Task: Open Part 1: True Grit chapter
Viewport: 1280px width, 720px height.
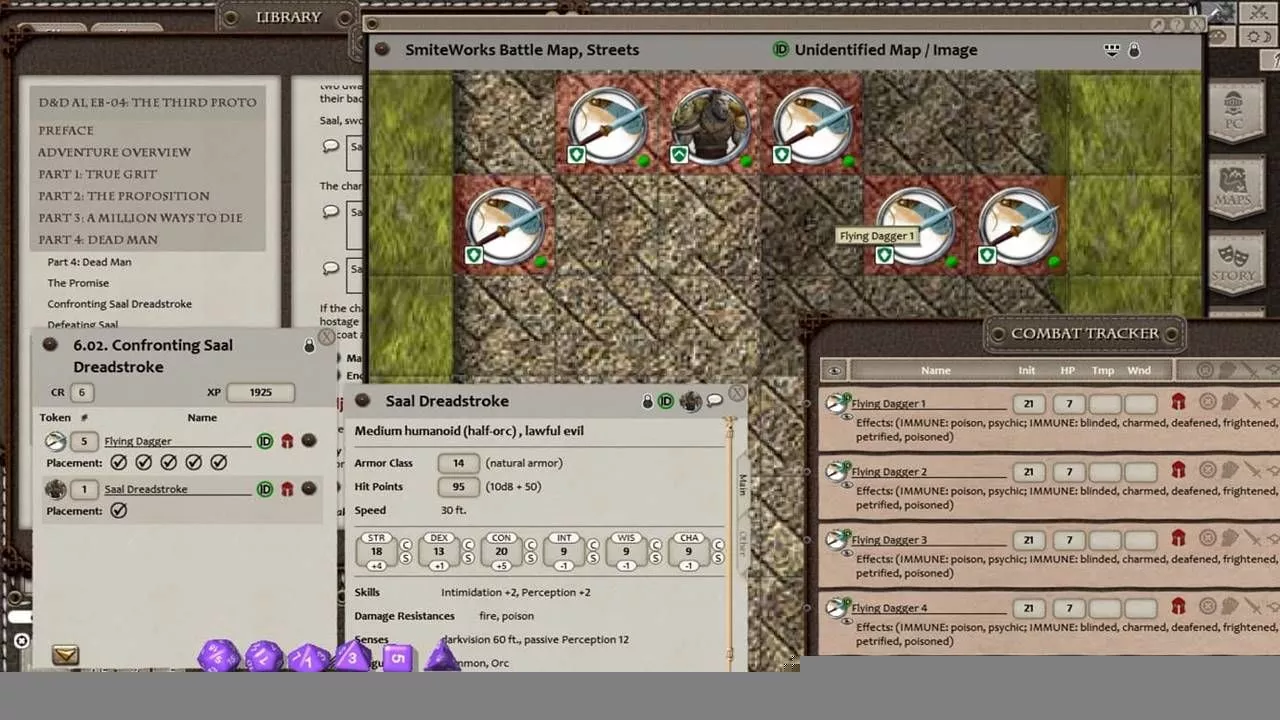Action: click(98, 174)
